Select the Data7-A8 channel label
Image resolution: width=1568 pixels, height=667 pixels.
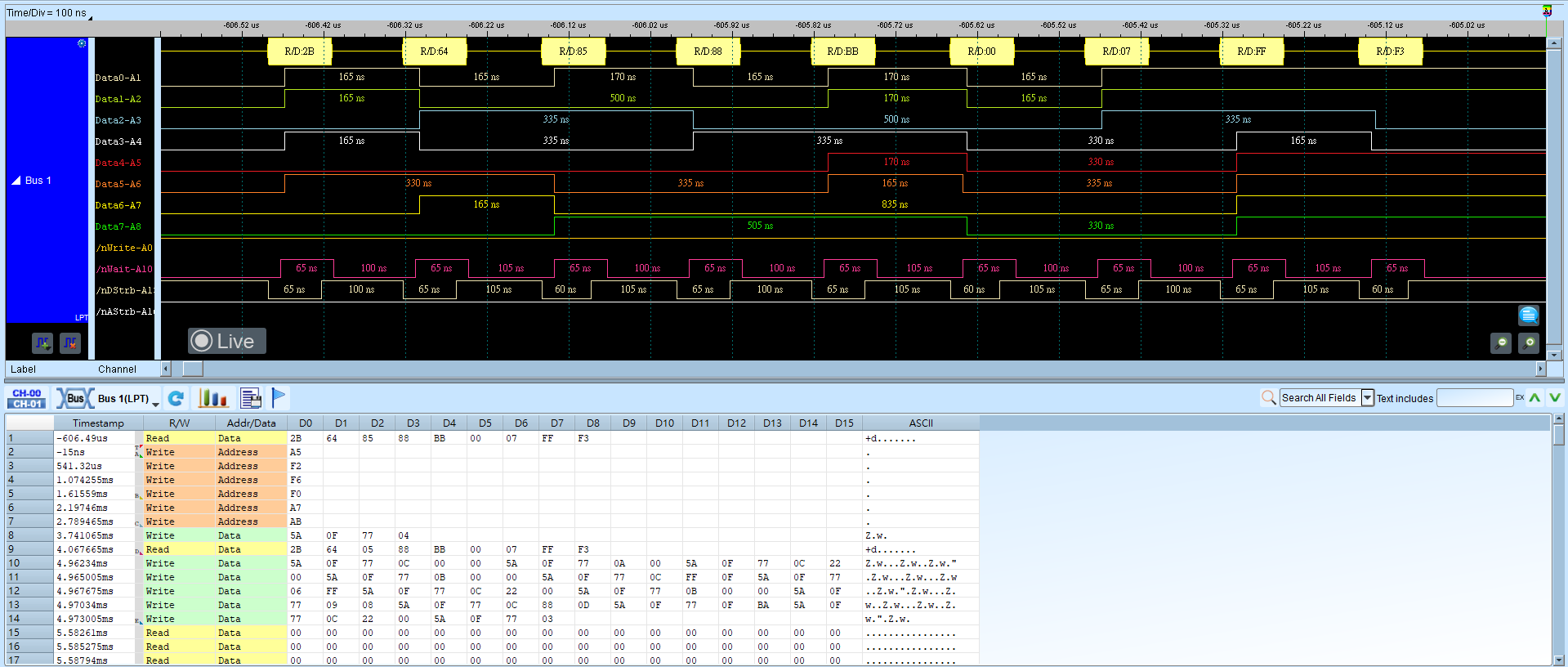pos(118,226)
